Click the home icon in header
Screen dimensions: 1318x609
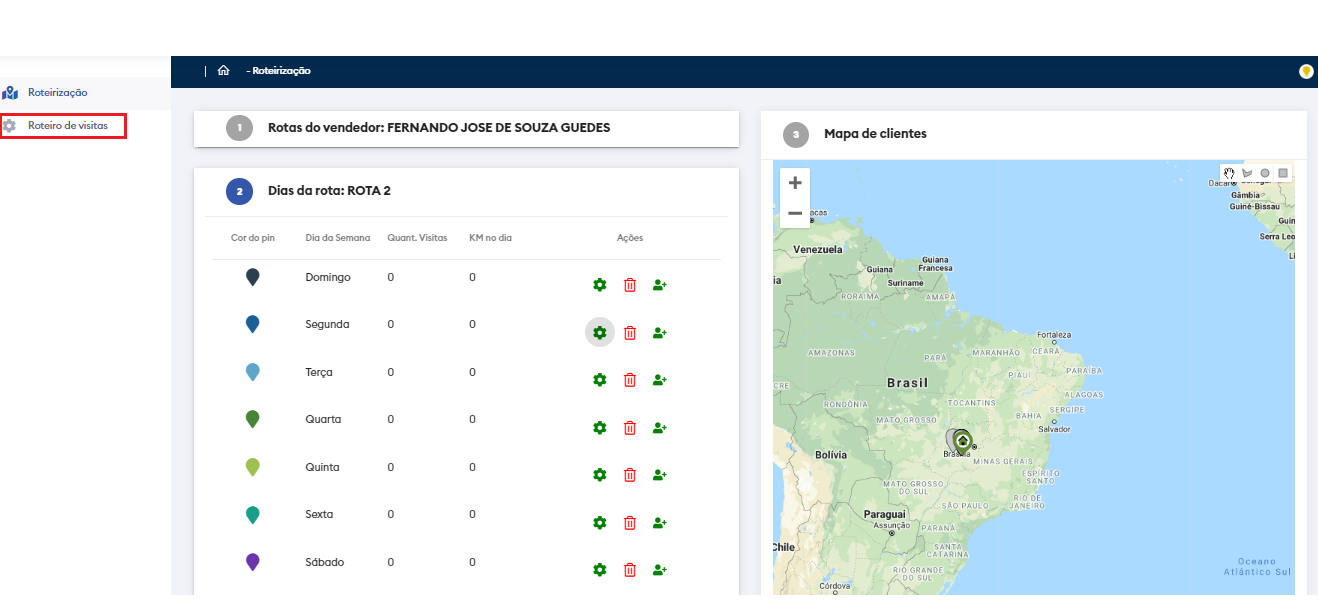click(223, 71)
